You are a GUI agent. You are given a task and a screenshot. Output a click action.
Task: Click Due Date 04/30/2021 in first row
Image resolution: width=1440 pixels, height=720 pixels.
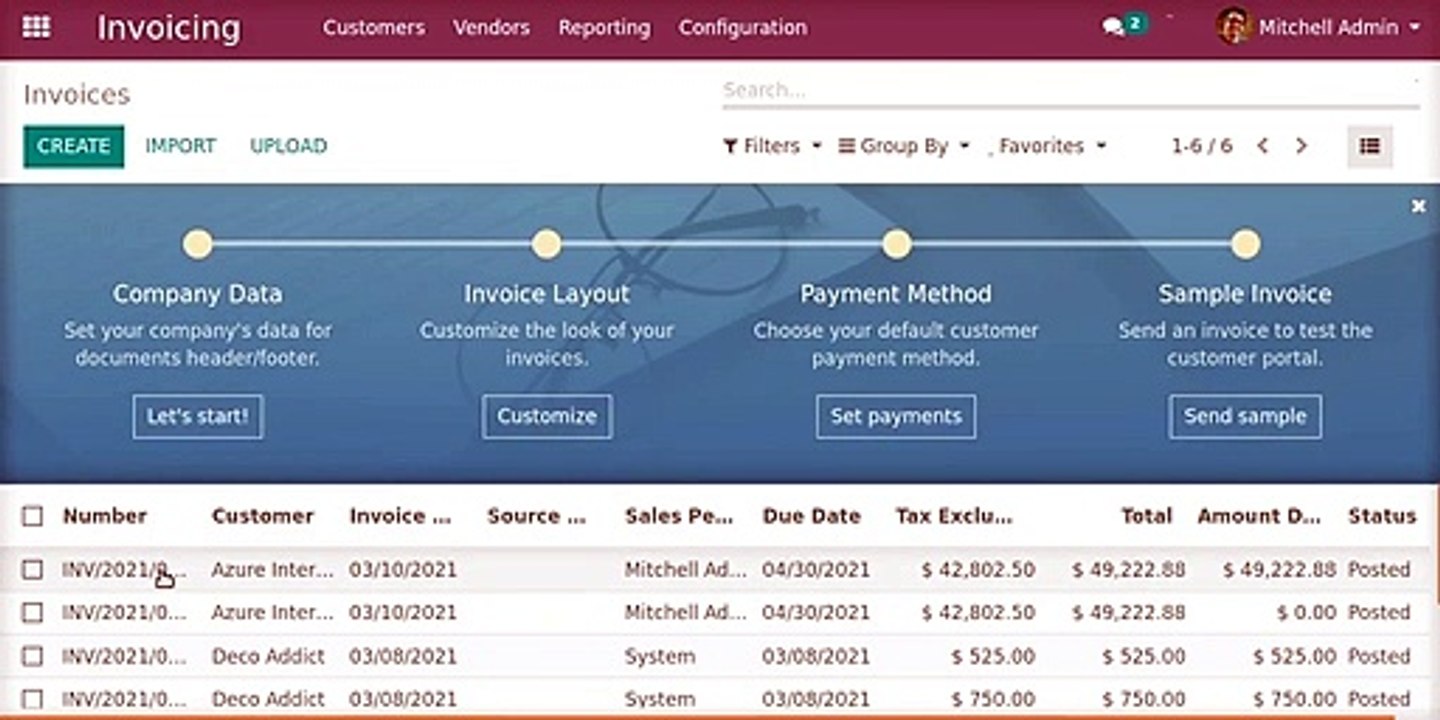(x=816, y=569)
